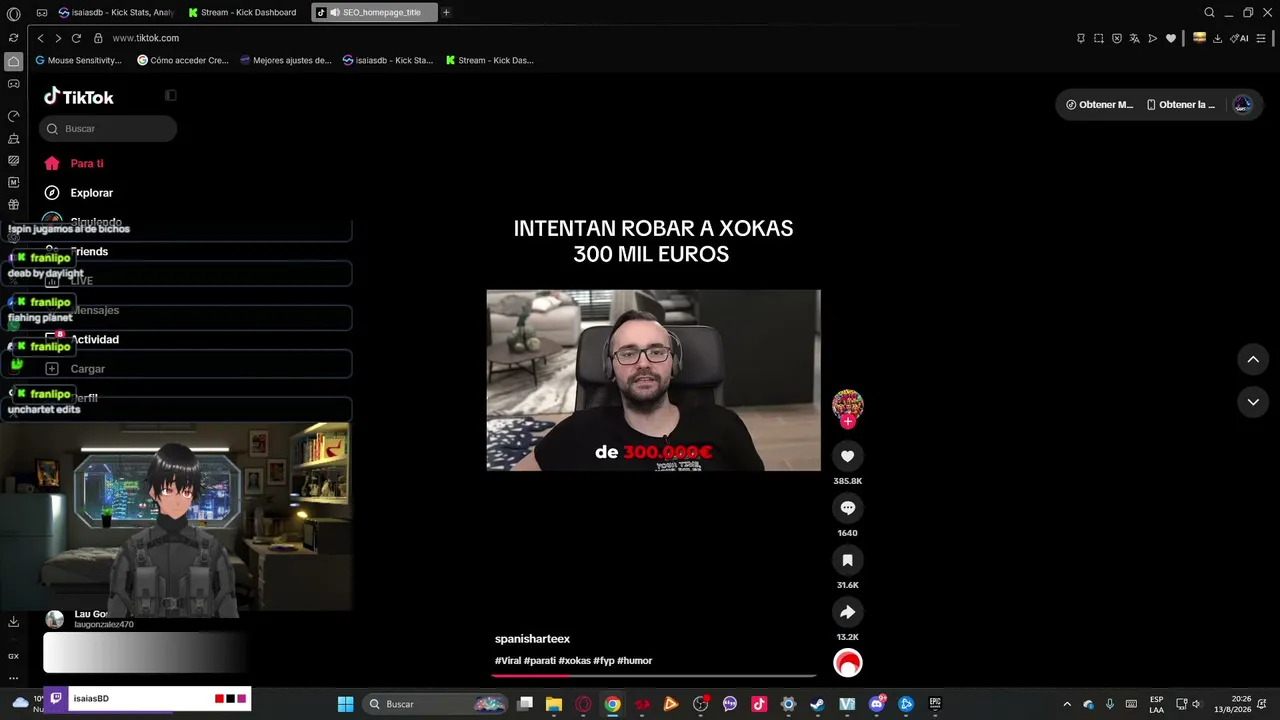Open the Mejores ajustes de... bookmark
1280x720 pixels.
point(285,60)
